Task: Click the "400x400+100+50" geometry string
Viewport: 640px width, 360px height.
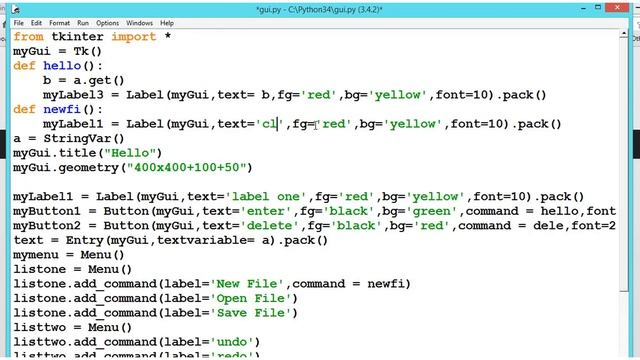Action: pyautogui.click(x=187, y=168)
